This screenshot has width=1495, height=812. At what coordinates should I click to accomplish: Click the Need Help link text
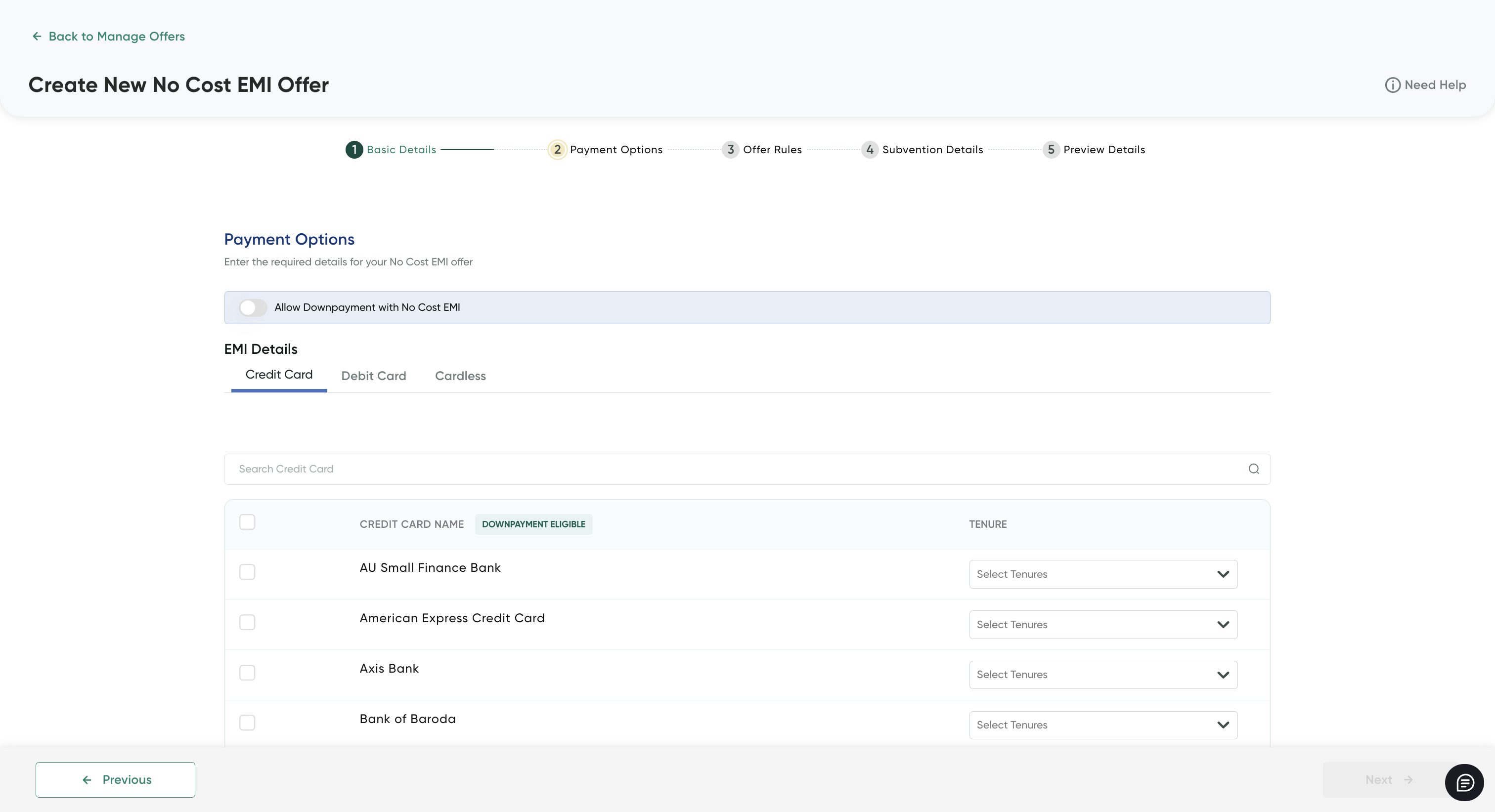tap(1435, 85)
